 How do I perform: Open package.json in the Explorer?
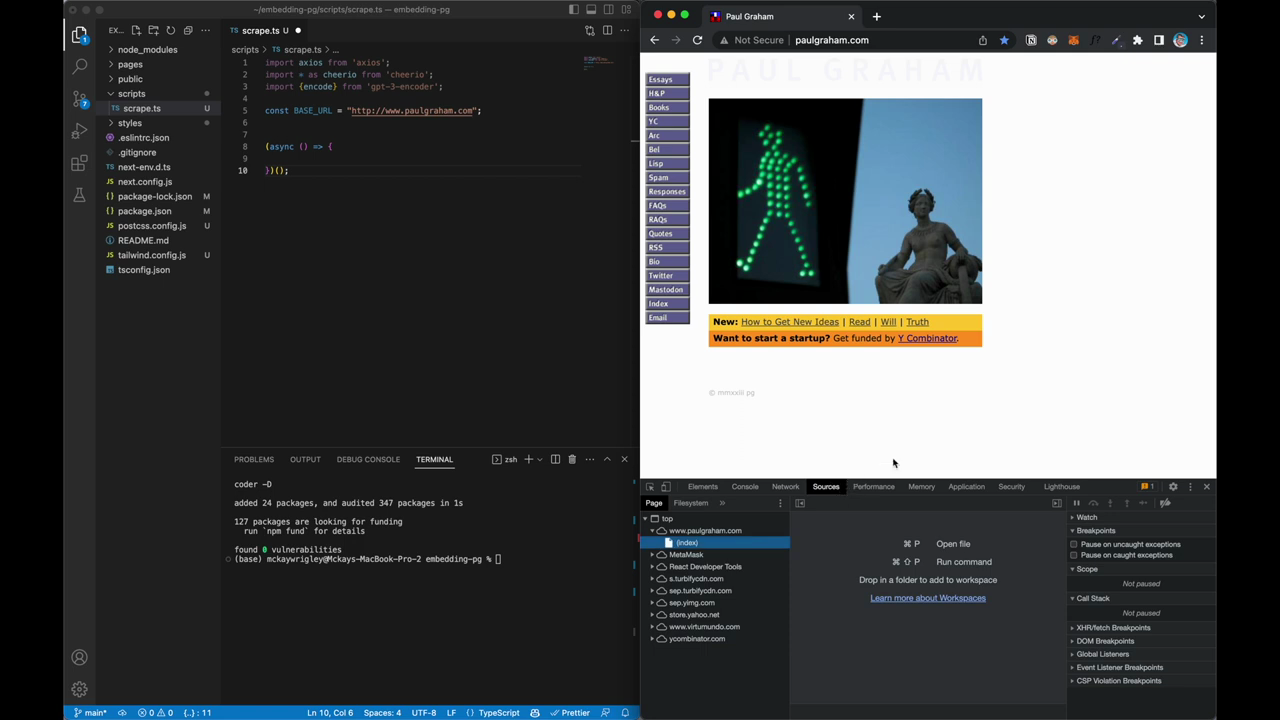point(145,211)
